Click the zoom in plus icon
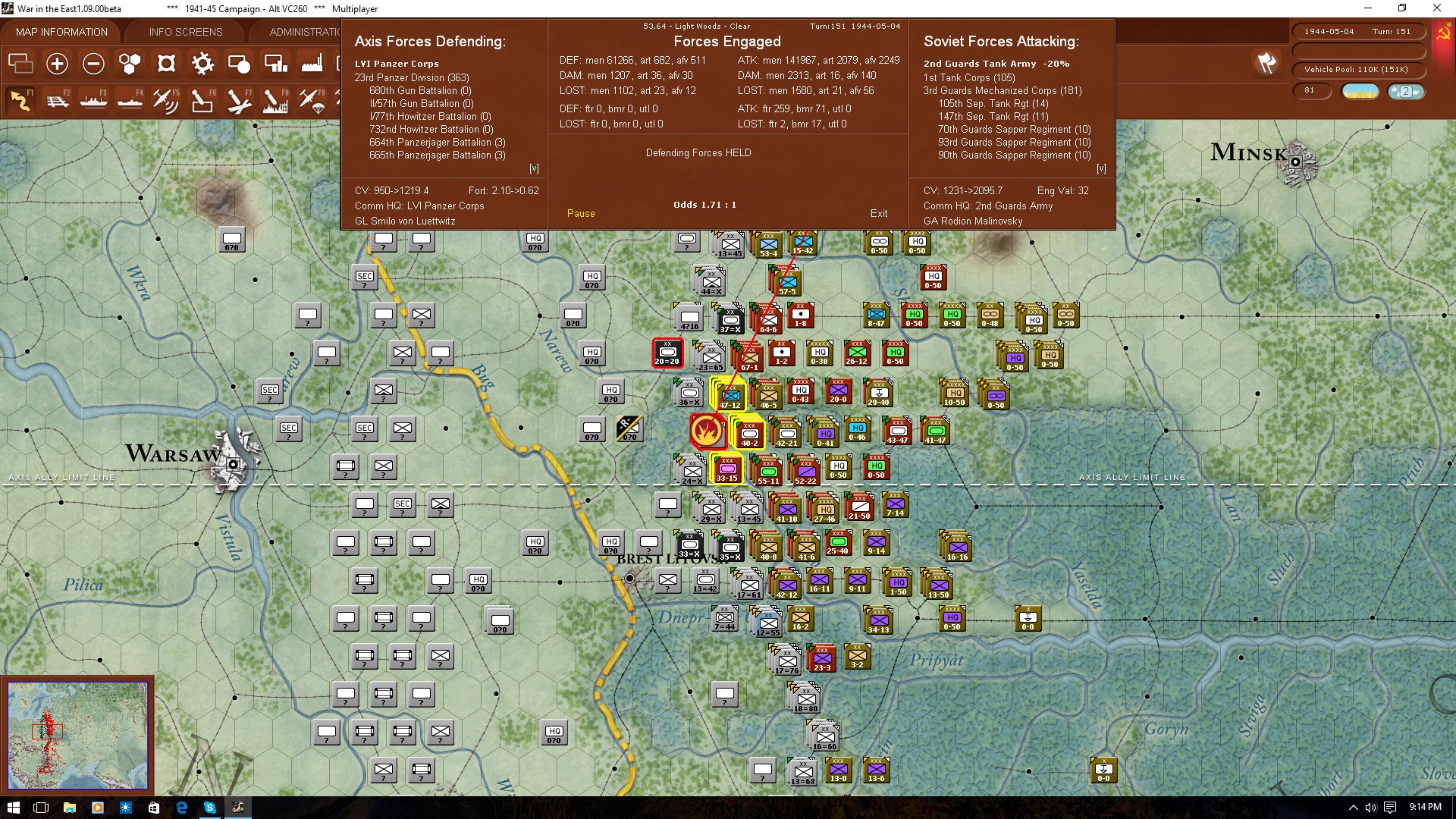The image size is (1456, 819). (x=57, y=64)
